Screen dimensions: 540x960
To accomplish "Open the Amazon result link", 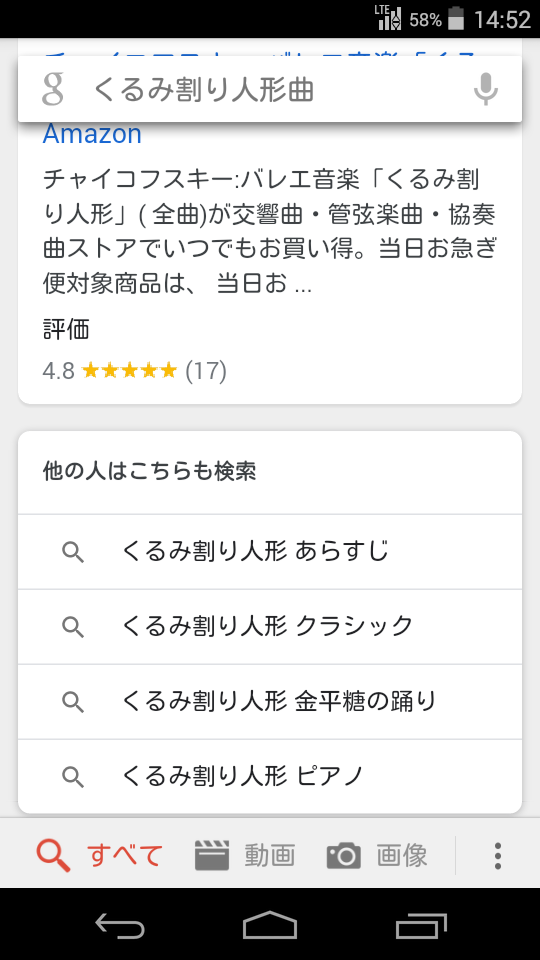I will (92, 133).
